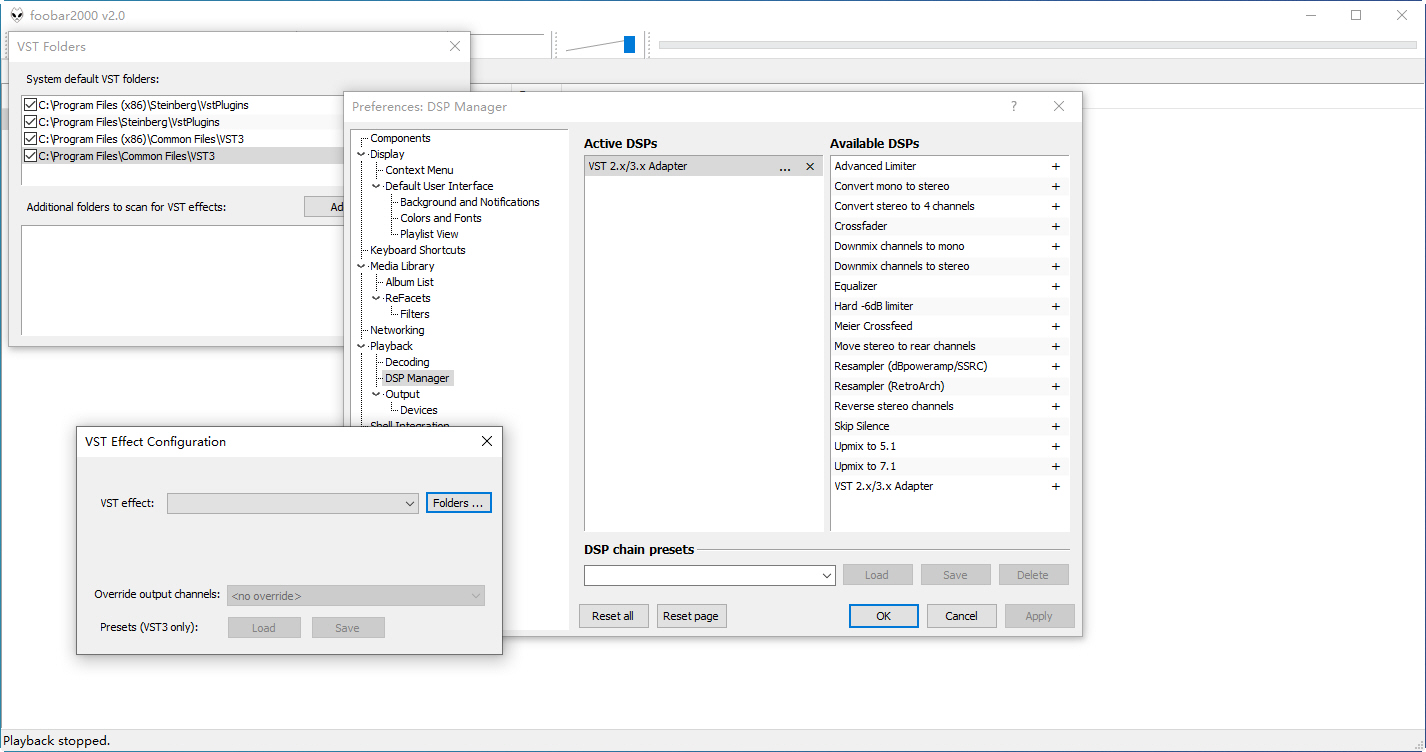
Task: Click the foobar2000 alien logo icon
Action: coord(17,15)
